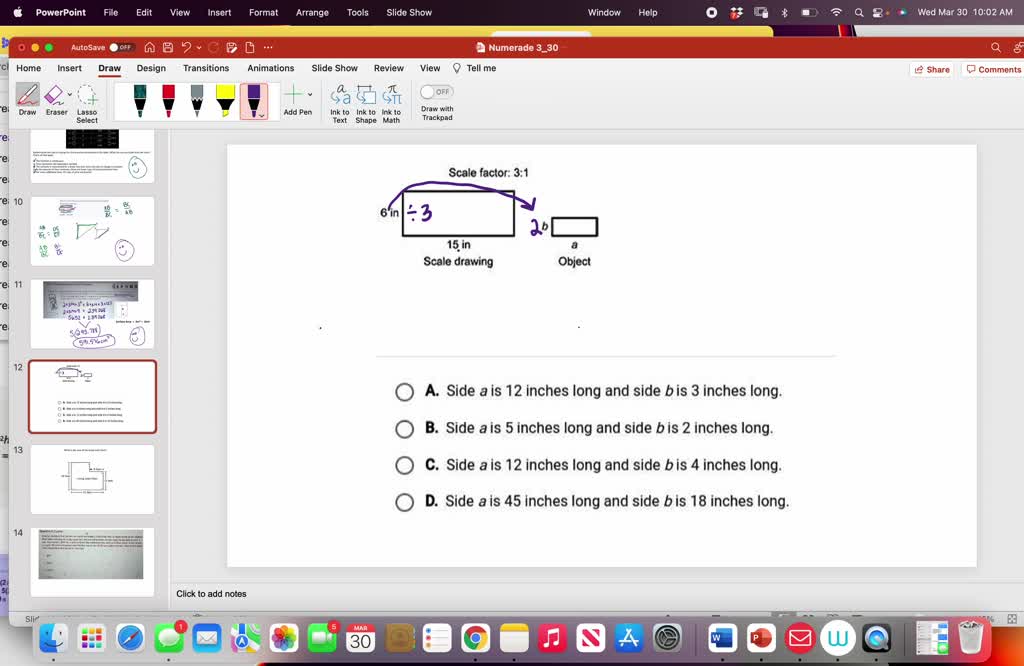Image resolution: width=1024 pixels, height=666 pixels.
Task: Click Ink to Shape
Action: (x=366, y=104)
